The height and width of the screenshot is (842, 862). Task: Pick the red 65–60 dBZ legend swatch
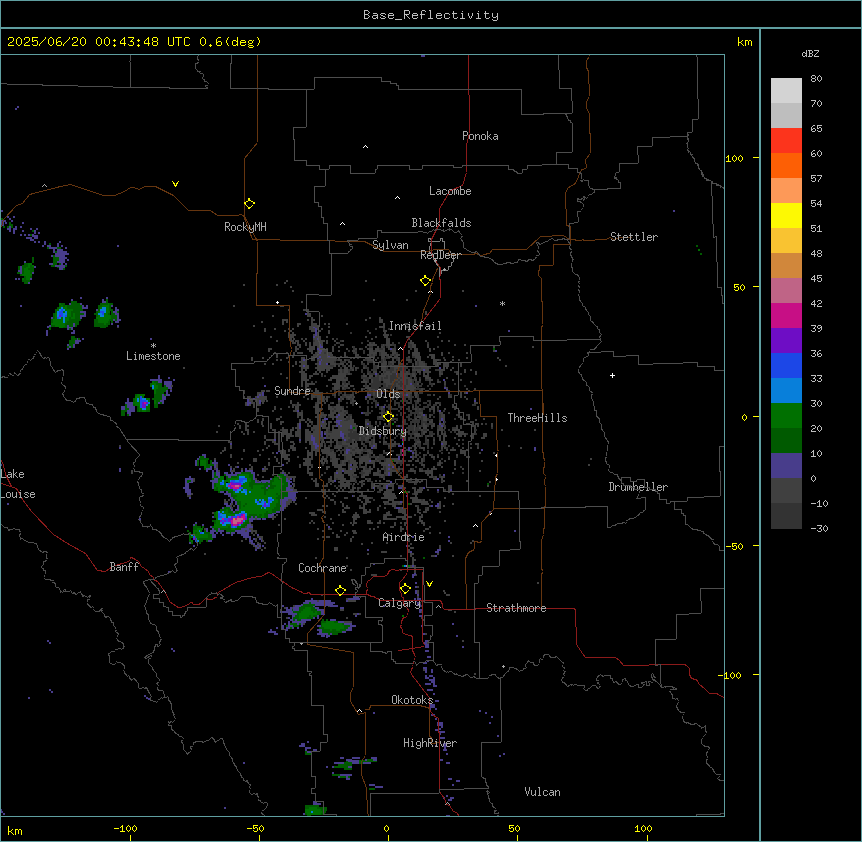coord(786,141)
